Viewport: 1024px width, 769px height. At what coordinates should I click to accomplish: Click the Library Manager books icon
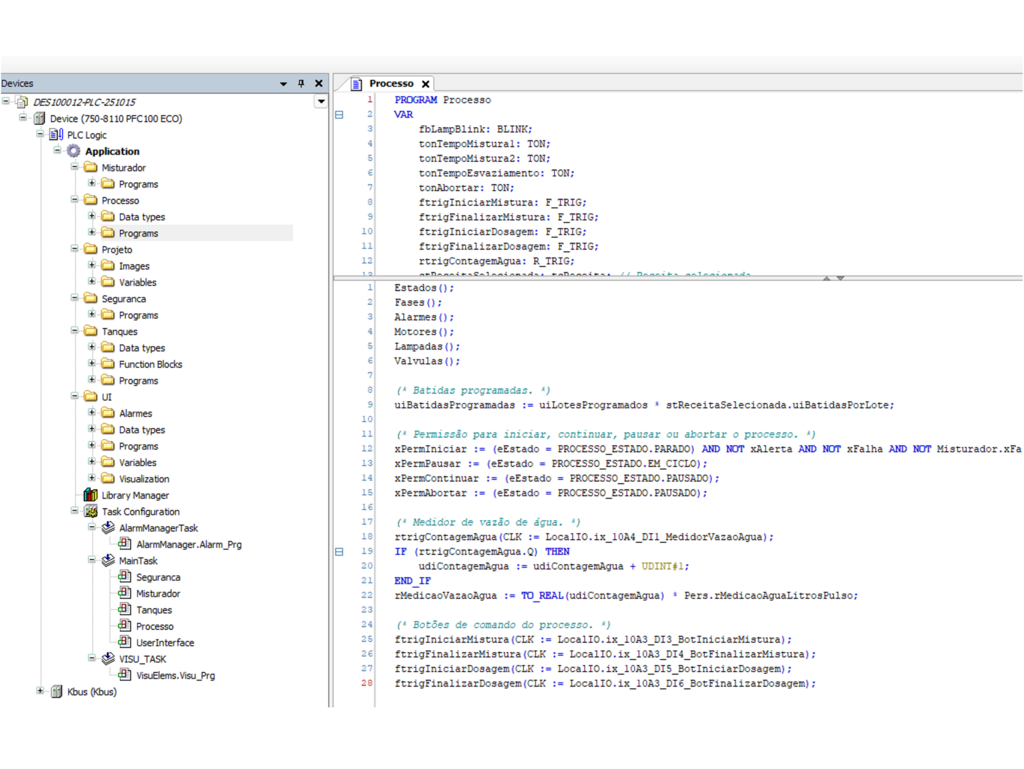coord(91,496)
